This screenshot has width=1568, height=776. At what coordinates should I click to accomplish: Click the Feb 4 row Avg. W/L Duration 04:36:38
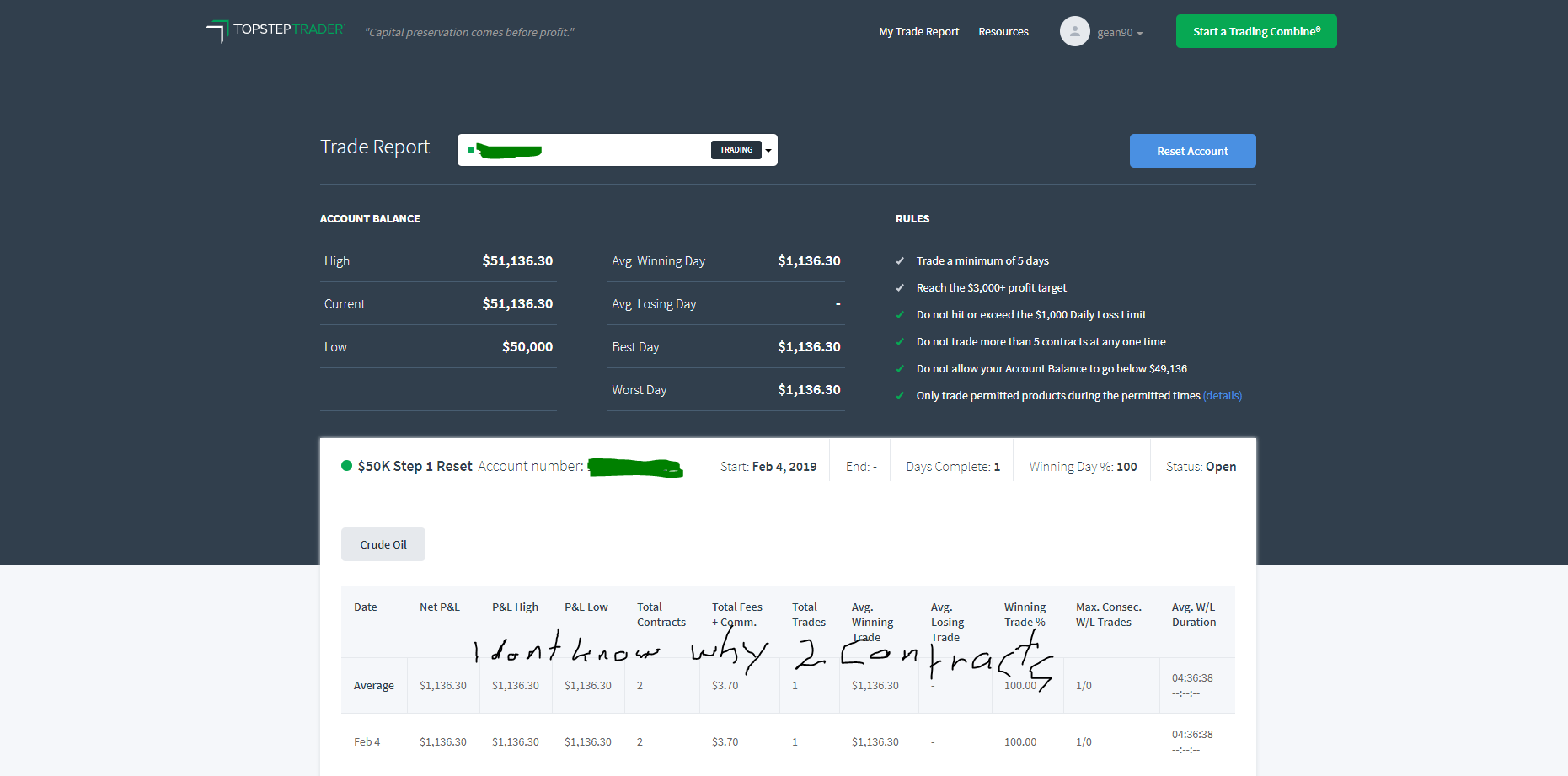click(x=1192, y=735)
